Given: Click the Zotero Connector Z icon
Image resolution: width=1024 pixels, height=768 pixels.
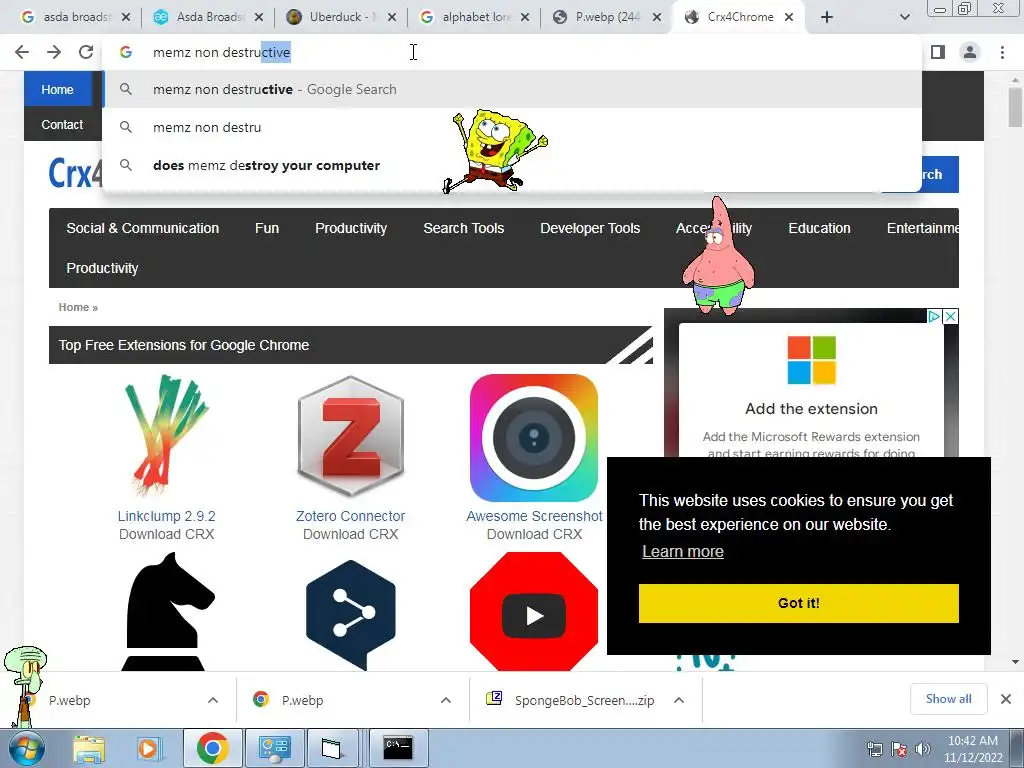Looking at the screenshot, I should click(x=351, y=436).
